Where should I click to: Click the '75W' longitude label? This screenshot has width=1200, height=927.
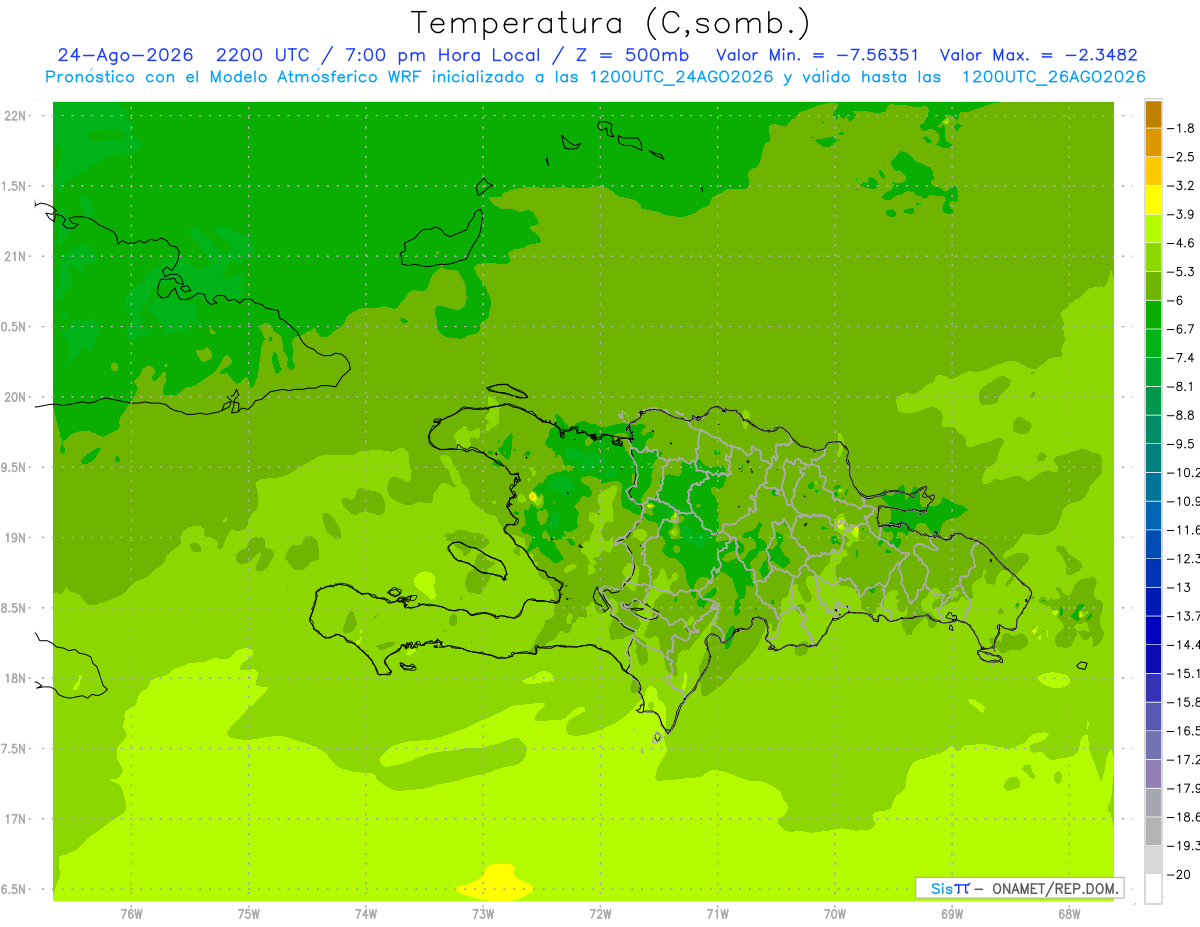point(248,914)
